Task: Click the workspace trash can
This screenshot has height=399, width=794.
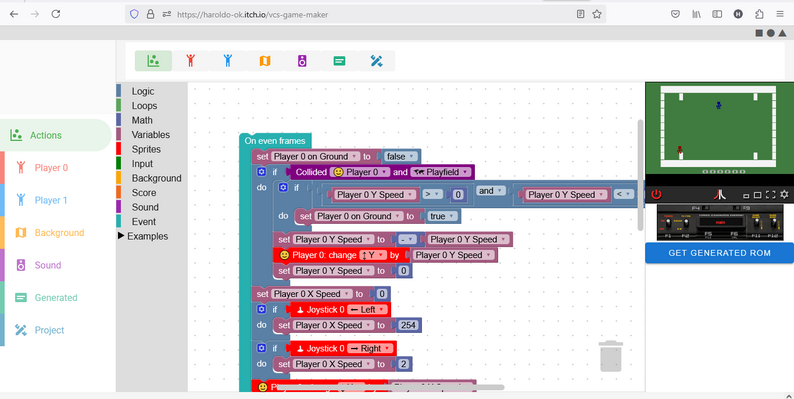Action: [x=611, y=356]
